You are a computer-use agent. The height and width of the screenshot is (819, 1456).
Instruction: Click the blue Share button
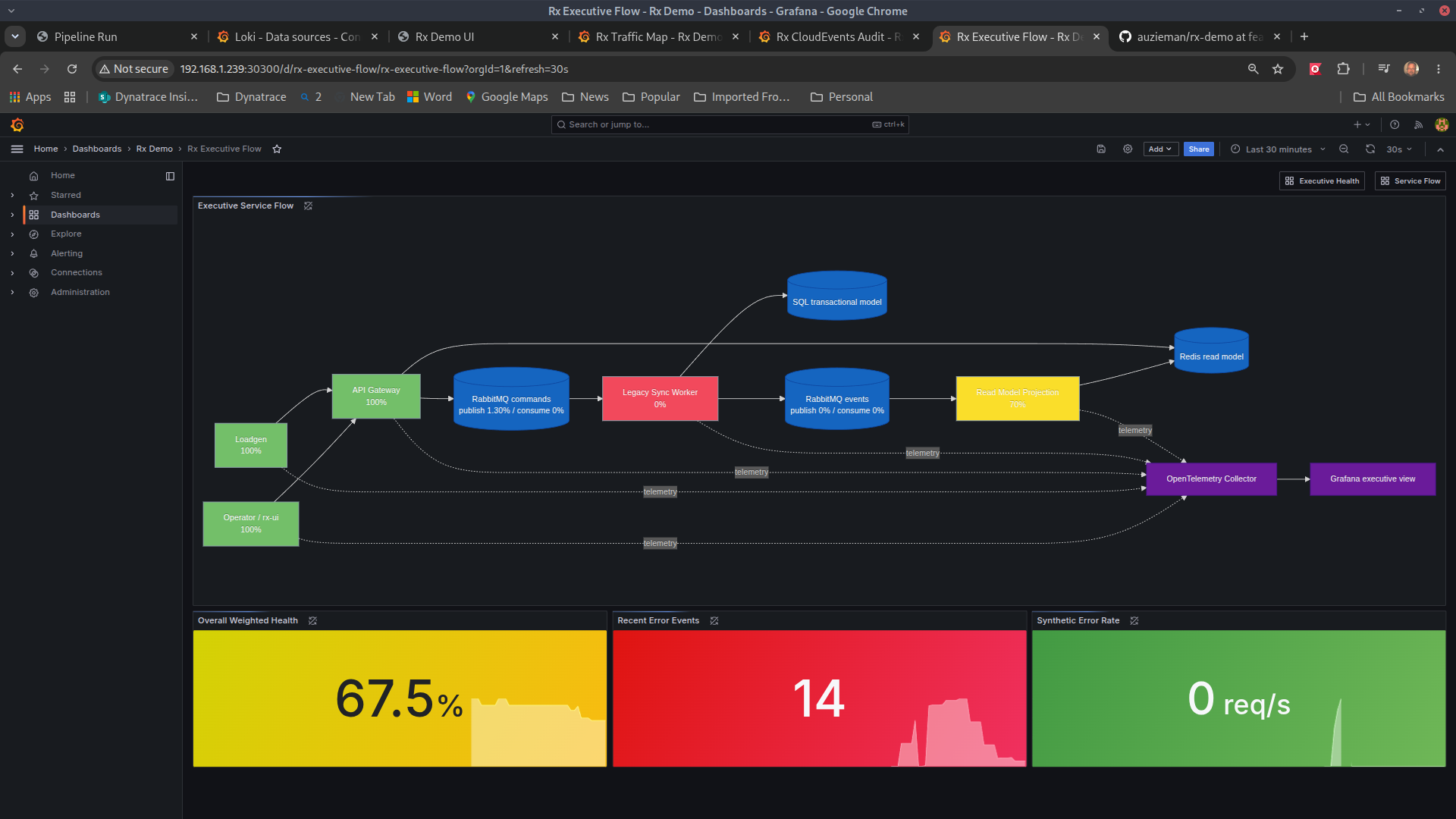pos(1199,149)
